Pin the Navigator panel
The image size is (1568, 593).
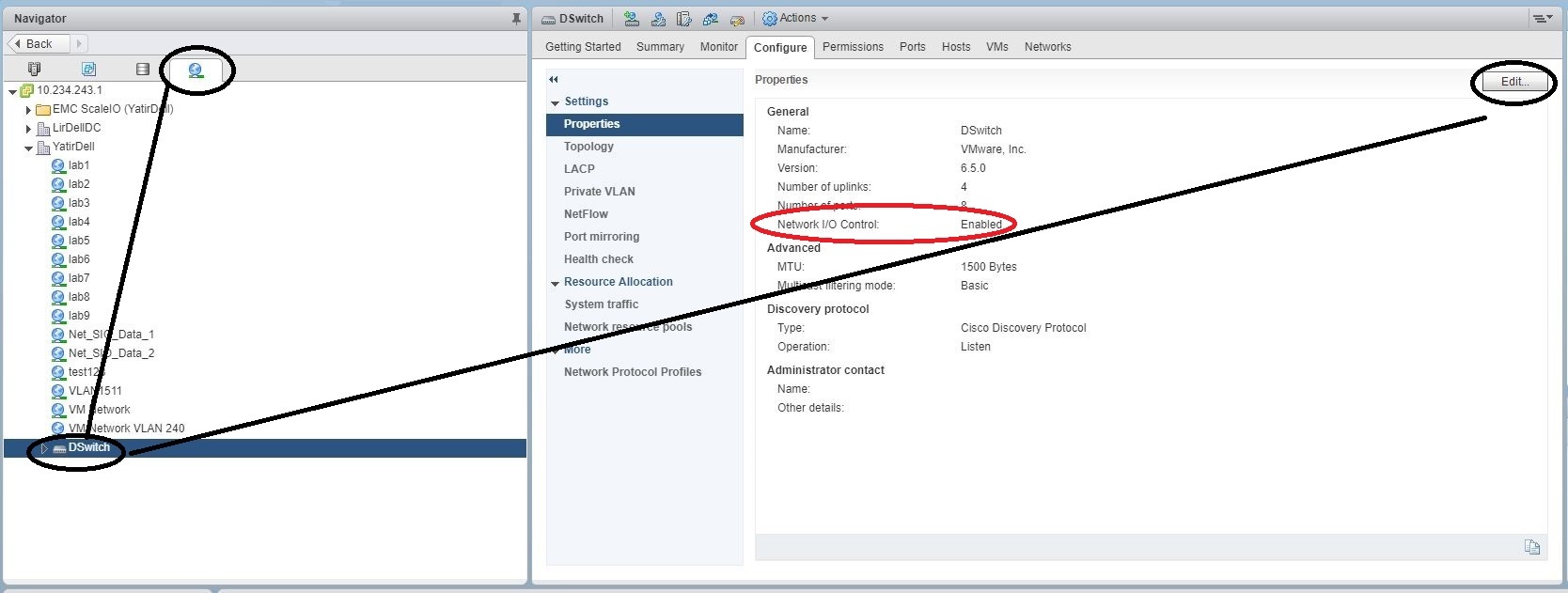[x=516, y=18]
